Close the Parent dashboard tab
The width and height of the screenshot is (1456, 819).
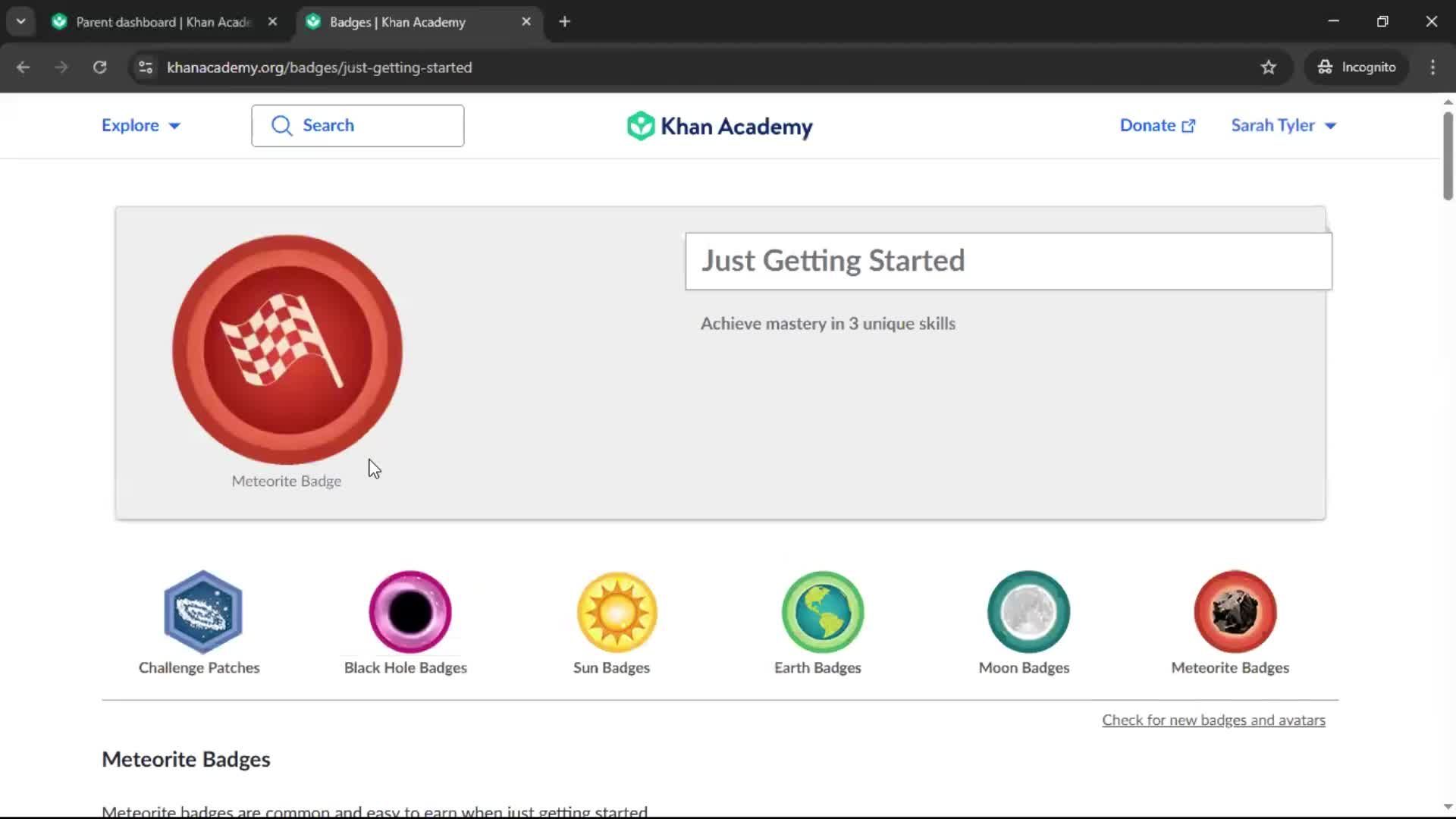(272, 22)
